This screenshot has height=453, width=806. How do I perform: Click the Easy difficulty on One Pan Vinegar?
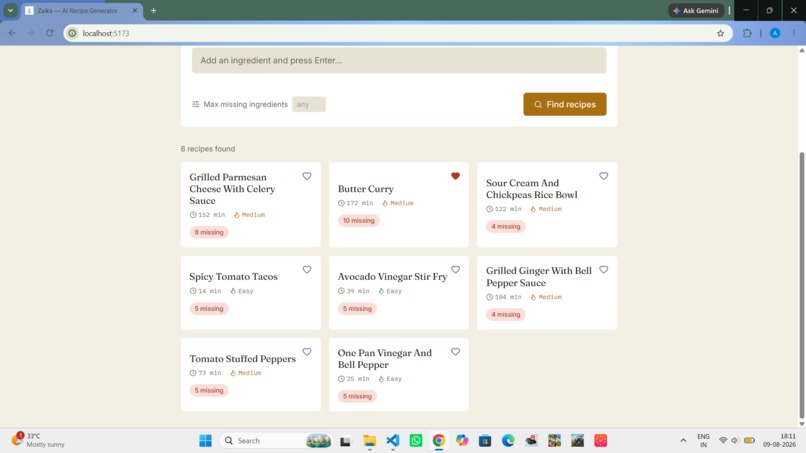click(390, 379)
